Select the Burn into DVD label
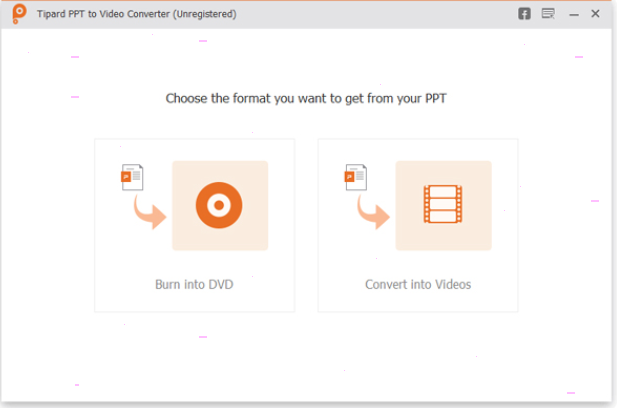 pyautogui.click(x=194, y=284)
